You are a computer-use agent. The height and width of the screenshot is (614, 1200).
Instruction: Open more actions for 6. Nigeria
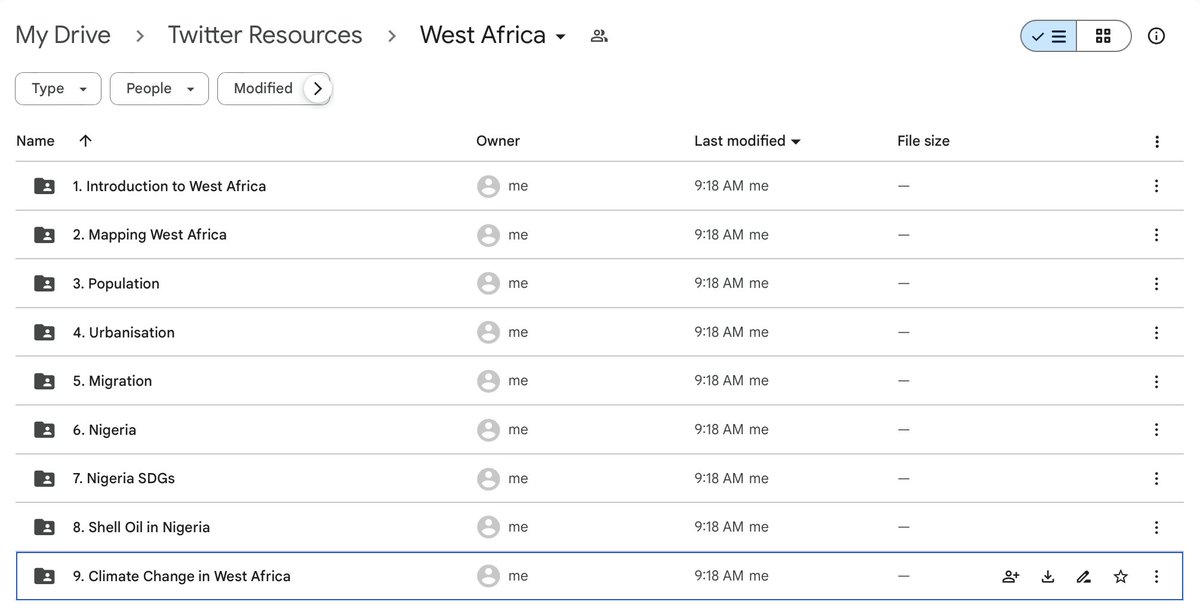[x=1156, y=430]
